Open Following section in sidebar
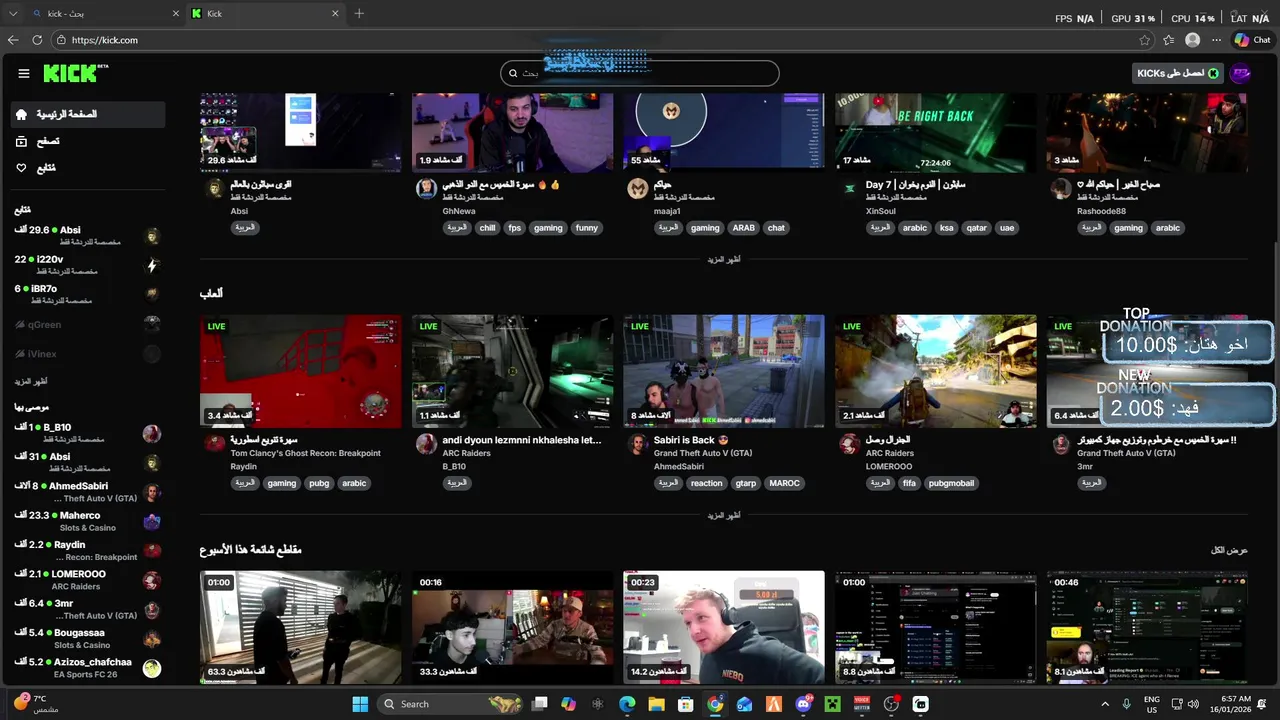Viewport: 1280px width, 720px height. (88, 168)
